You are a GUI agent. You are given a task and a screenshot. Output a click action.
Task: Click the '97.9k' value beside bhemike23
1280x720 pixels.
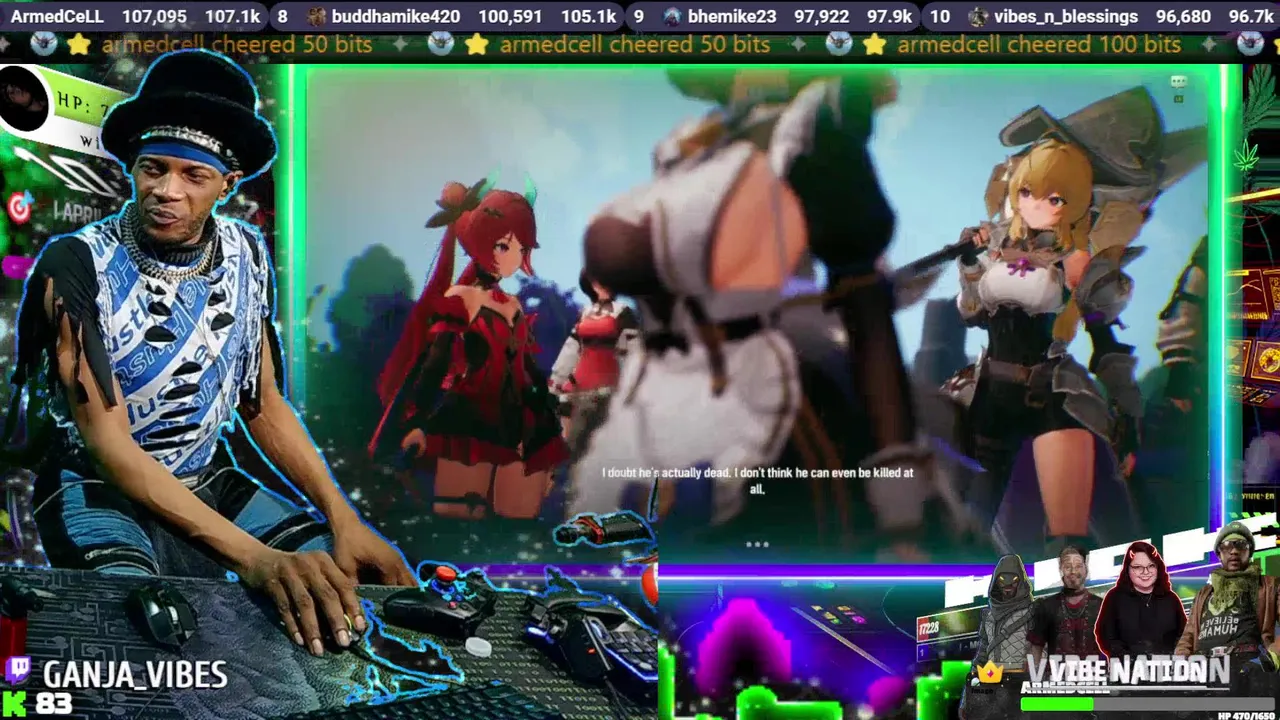click(x=889, y=16)
